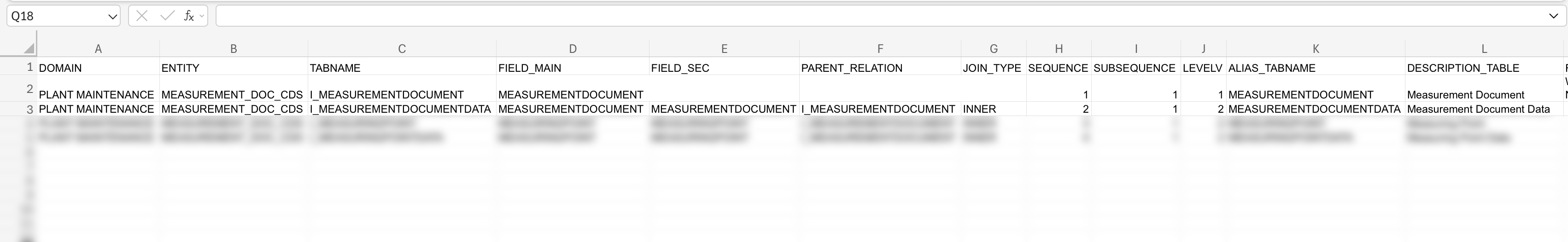Click the Enter checkmark icon
This screenshot has height=242, width=1568.
[x=167, y=16]
